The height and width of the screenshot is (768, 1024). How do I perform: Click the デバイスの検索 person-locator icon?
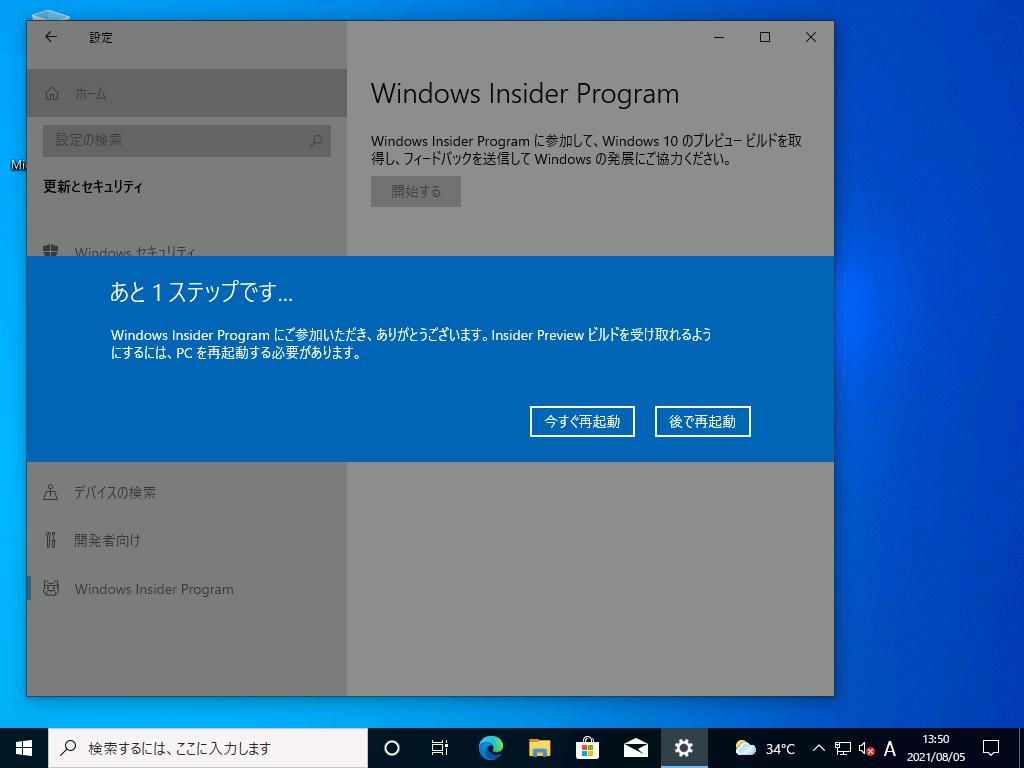click(x=51, y=492)
